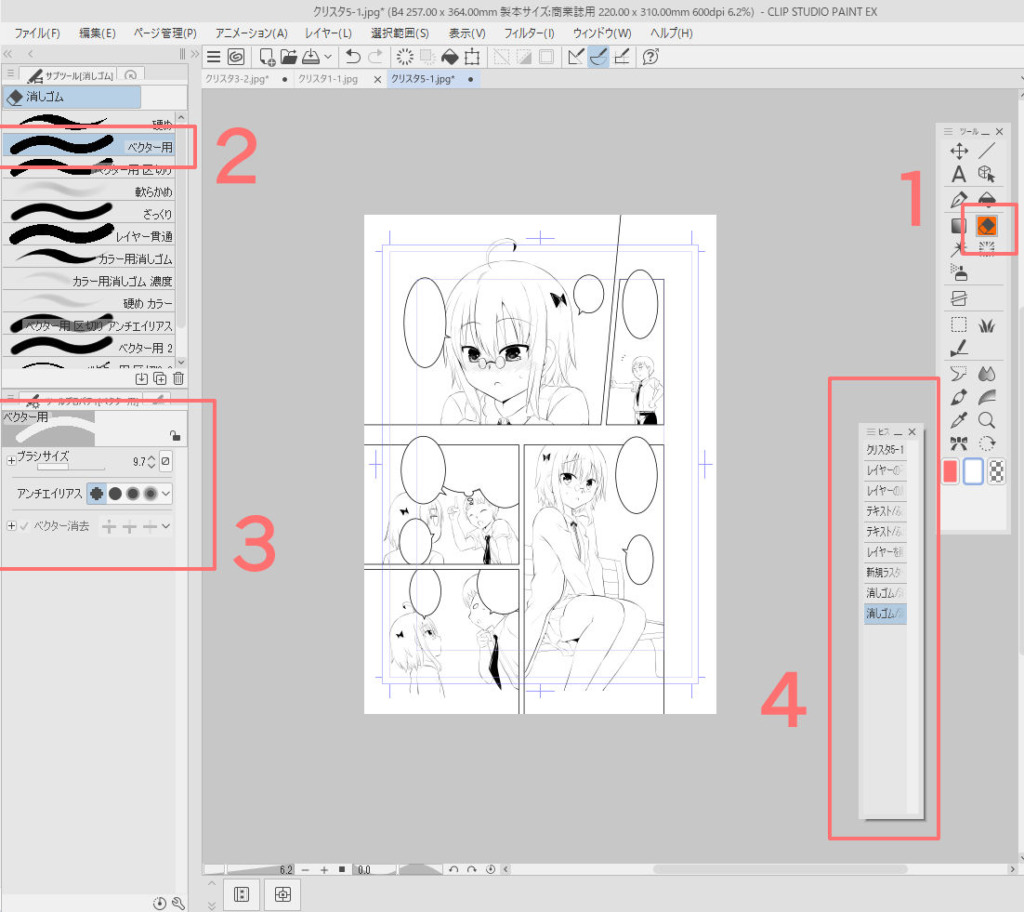This screenshot has width=1024, height=912.
Task: Click the Fill icon in command bar
Action: [449, 57]
